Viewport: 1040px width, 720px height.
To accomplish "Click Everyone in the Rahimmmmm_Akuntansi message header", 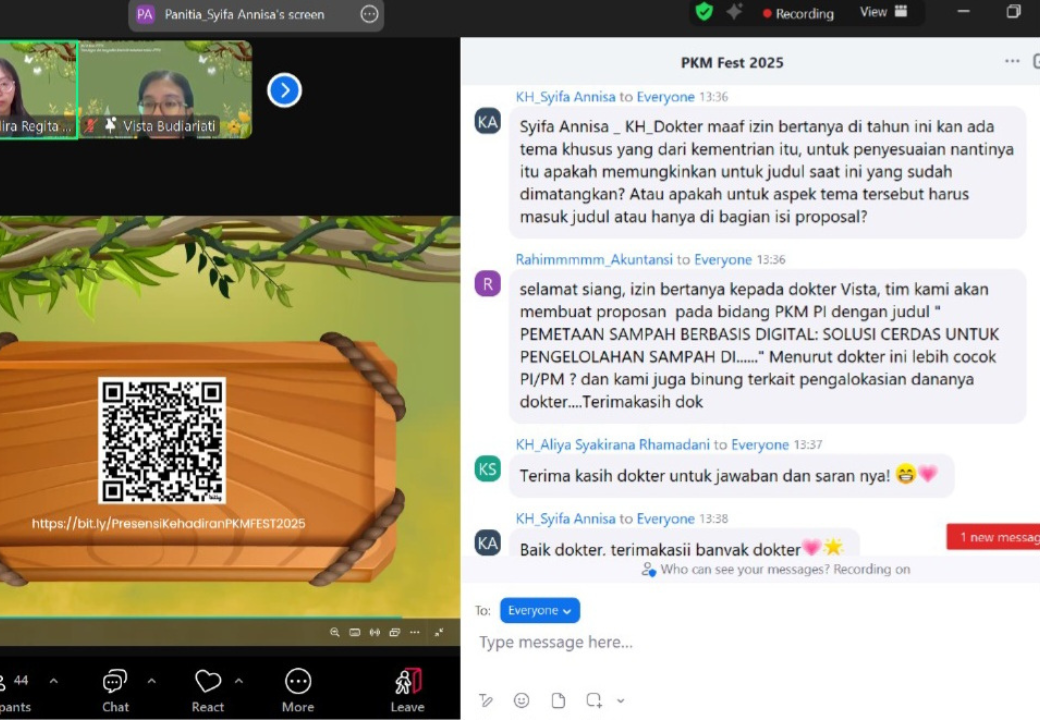I will pyautogui.click(x=723, y=259).
